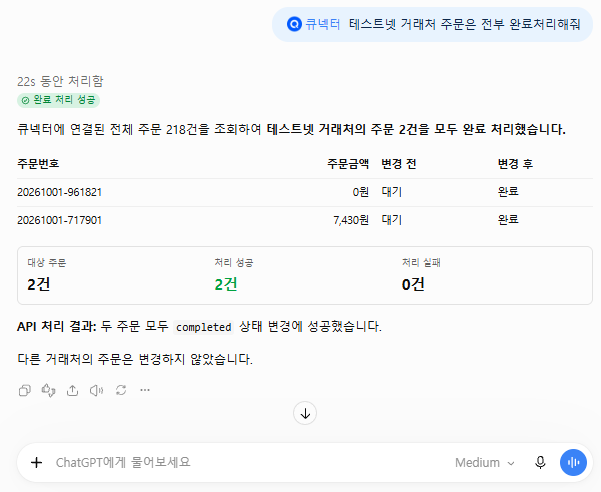601x492 pixels.
Task: Jump to bottom with the down arrow button
Action: pos(305,413)
